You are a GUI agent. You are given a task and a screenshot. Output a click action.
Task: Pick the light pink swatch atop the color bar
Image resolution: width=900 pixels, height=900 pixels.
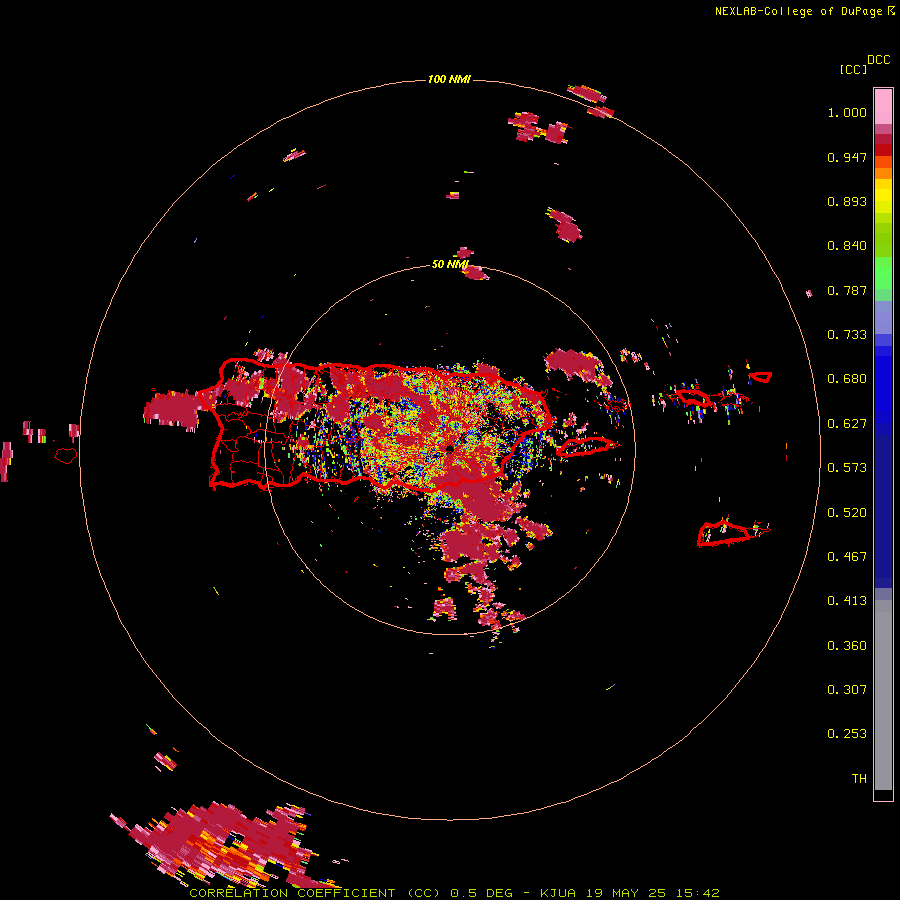(883, 106)
